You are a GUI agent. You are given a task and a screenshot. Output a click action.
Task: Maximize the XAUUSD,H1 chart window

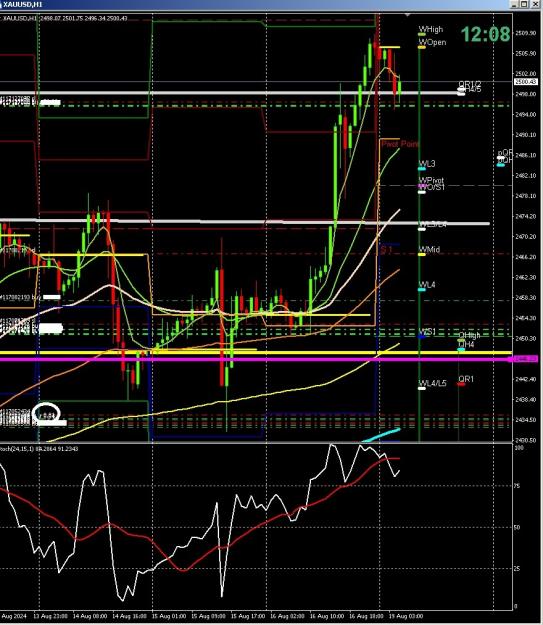[x=524, y=4]
